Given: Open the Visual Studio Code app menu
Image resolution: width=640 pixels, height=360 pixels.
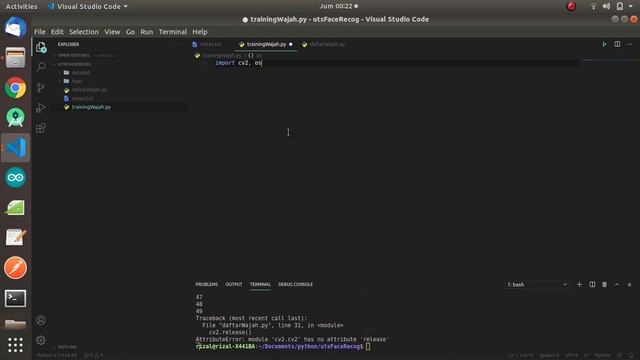Looking at the screenshot, I should [88, 6].
